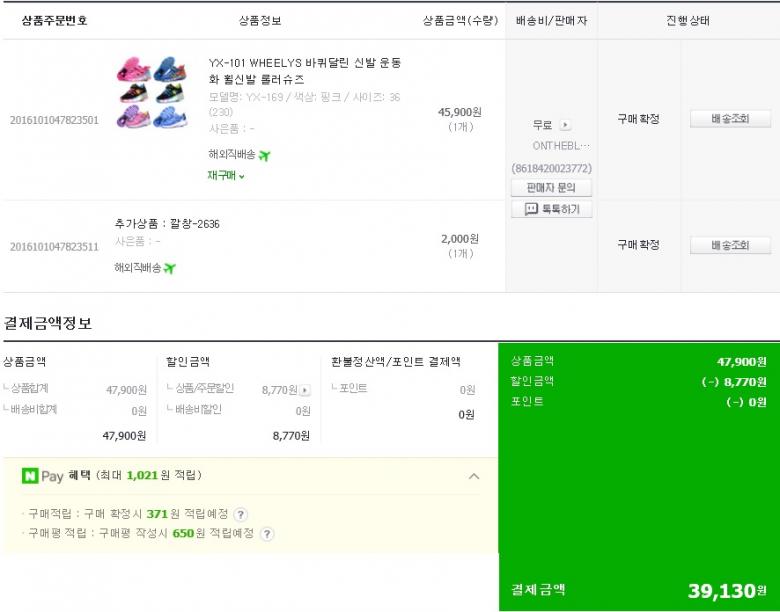Expand the 상품/주문할인 discount detail arrow
The image size is (780, 612).
305,390
